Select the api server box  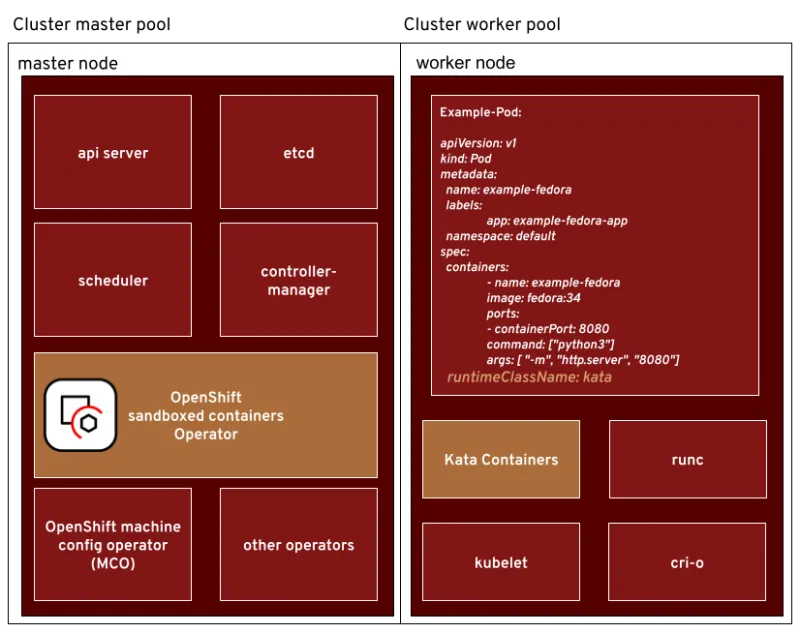pyautogui.click(x=113, y=152)
